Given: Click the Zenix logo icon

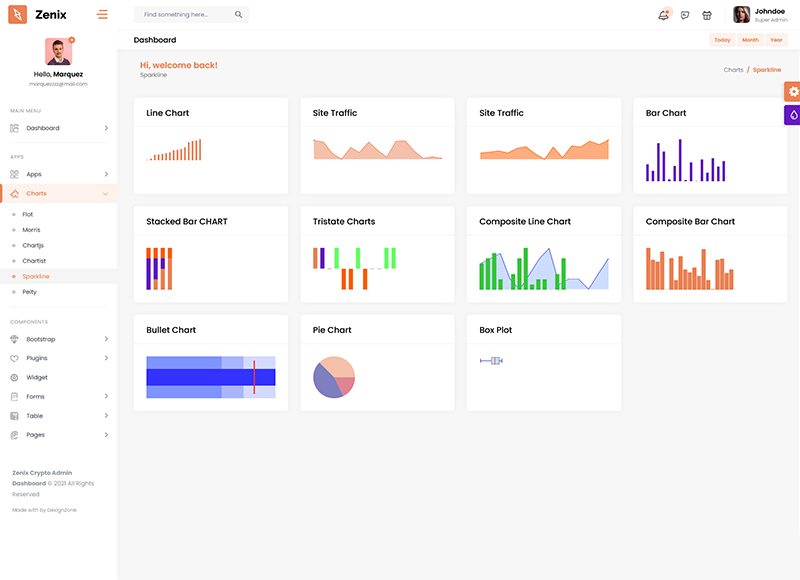Looking at the screenshot, I should point(18,15).
